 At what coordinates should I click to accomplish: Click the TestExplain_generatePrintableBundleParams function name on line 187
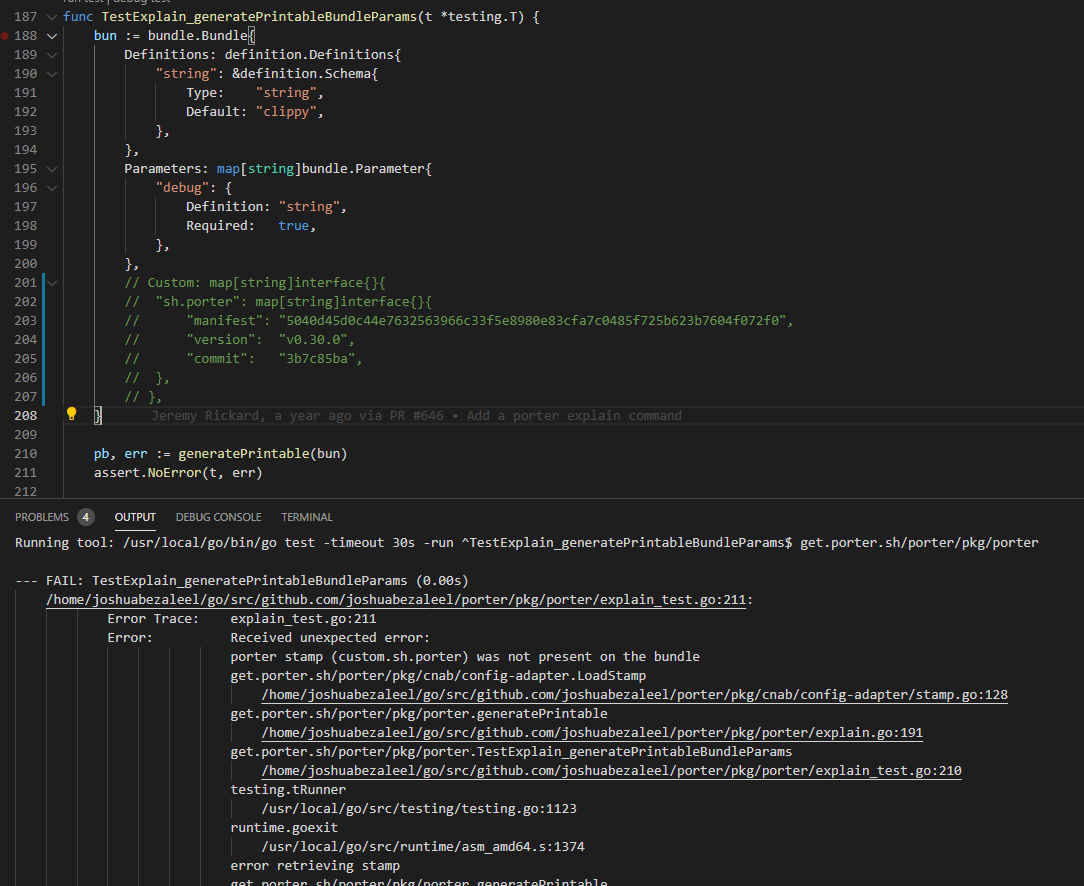[x=259, y=17]
